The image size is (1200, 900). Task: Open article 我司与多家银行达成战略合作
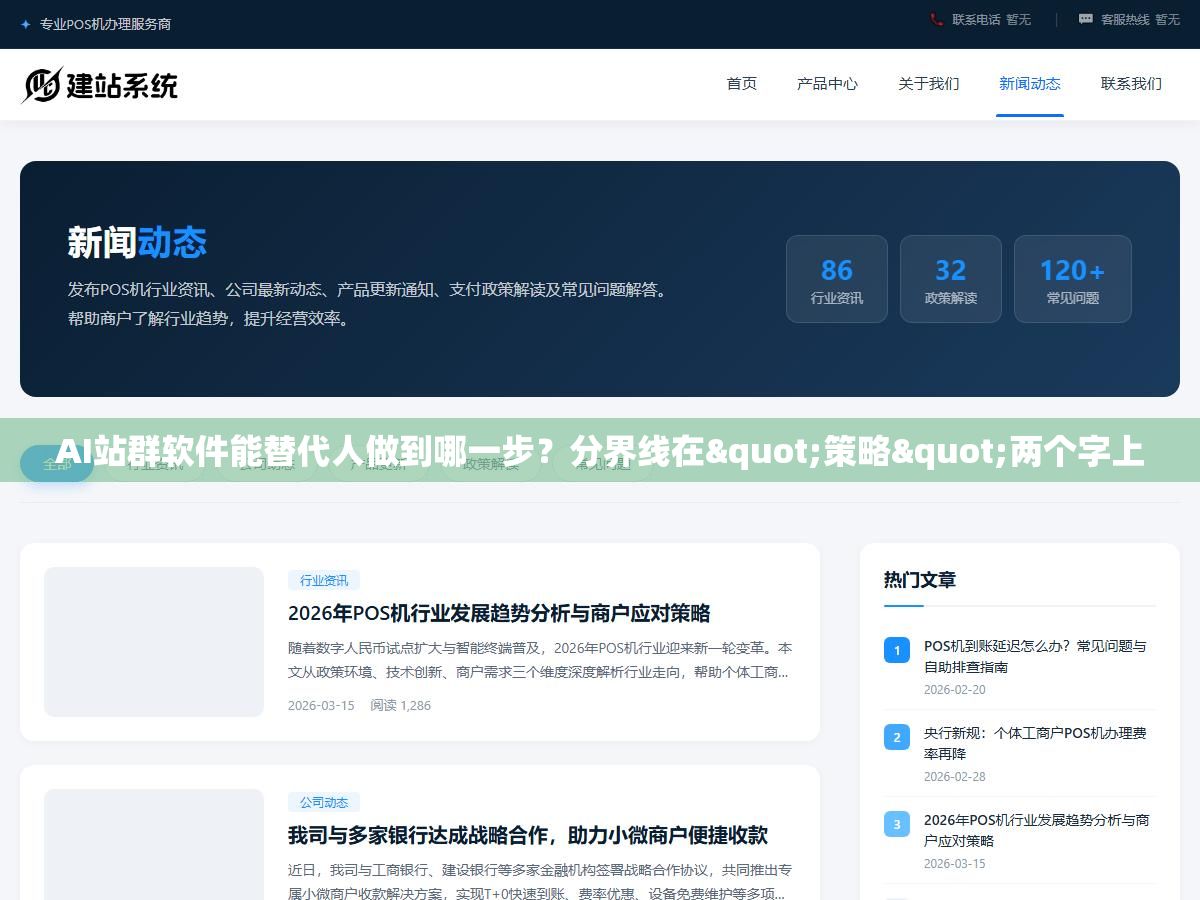(x=528, y=835)
